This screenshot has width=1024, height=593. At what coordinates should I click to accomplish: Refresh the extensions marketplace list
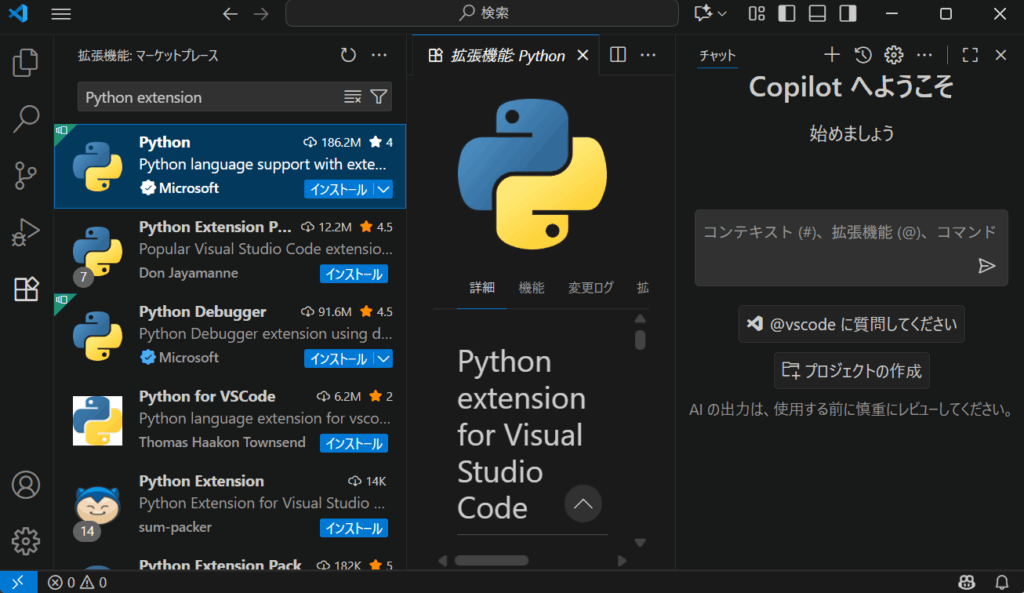pos(348,56)
